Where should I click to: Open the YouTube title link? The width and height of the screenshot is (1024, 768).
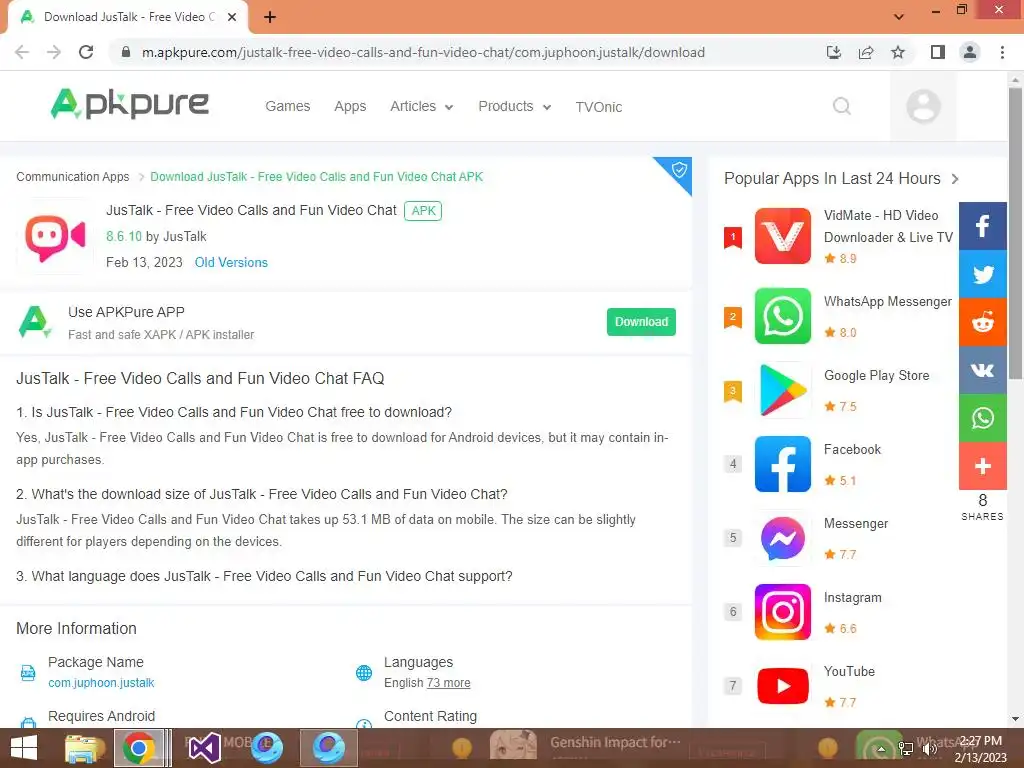(x=849, y=671)
